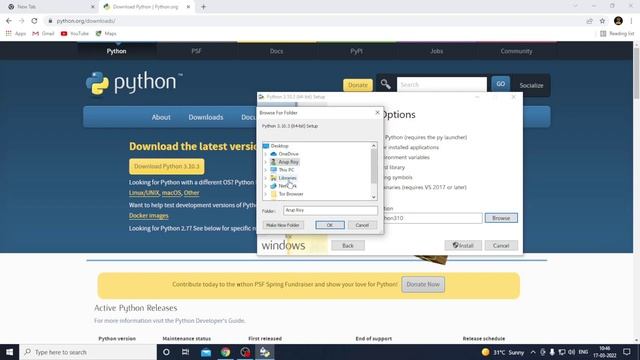
Task: Open the Gmail bookmark
Action: click(x=43, y=33)
